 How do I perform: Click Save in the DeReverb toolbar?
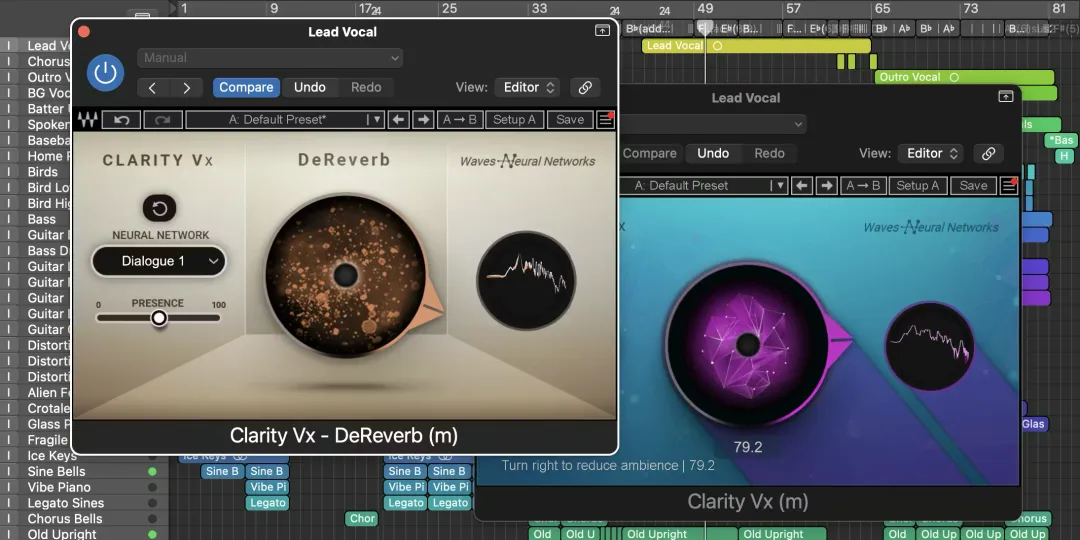tap(570, 120)
